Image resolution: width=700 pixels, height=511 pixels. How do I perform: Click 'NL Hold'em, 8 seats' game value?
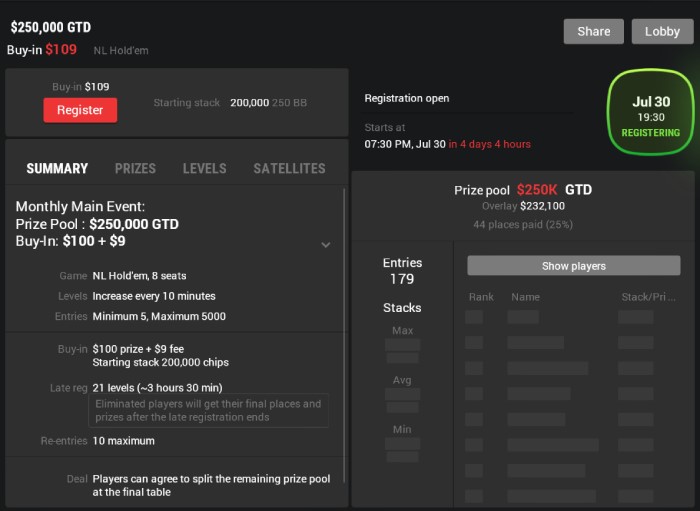(139, 276)
